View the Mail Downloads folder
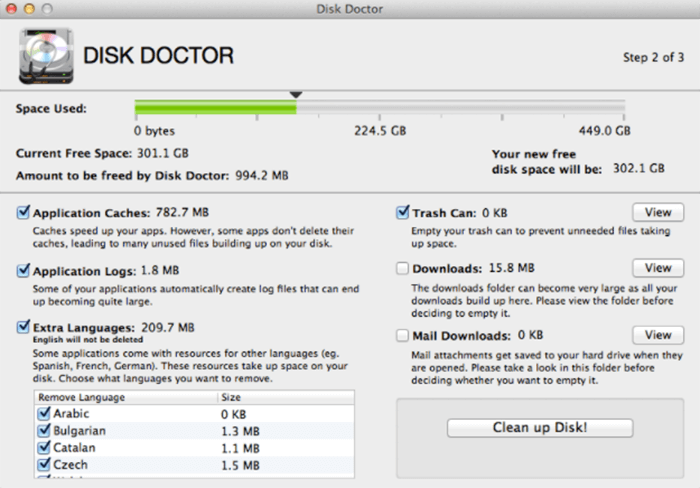Screen dimensions: 700x488 coord(658,335)
